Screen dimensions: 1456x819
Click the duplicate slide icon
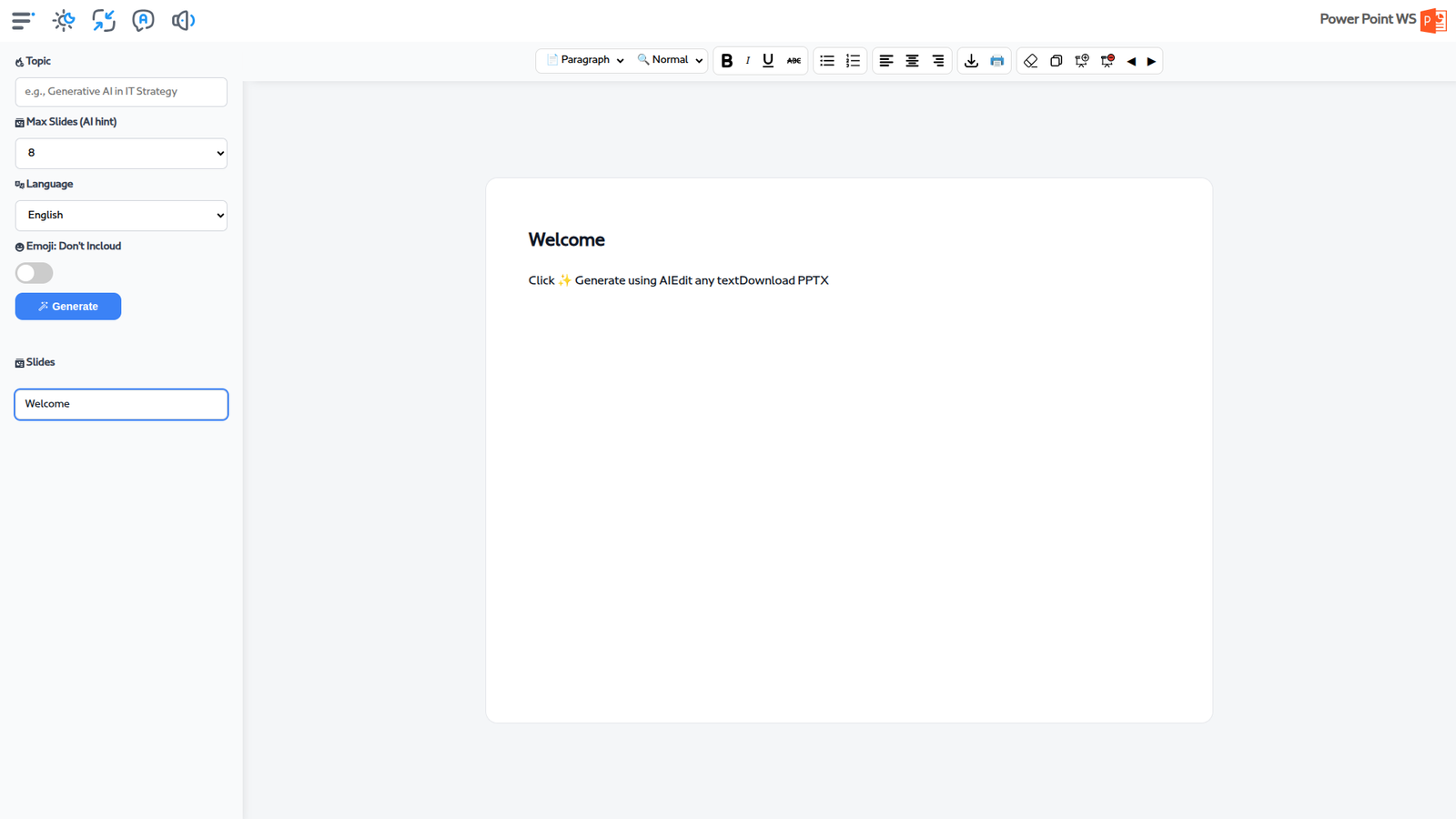coord(1056,61)
